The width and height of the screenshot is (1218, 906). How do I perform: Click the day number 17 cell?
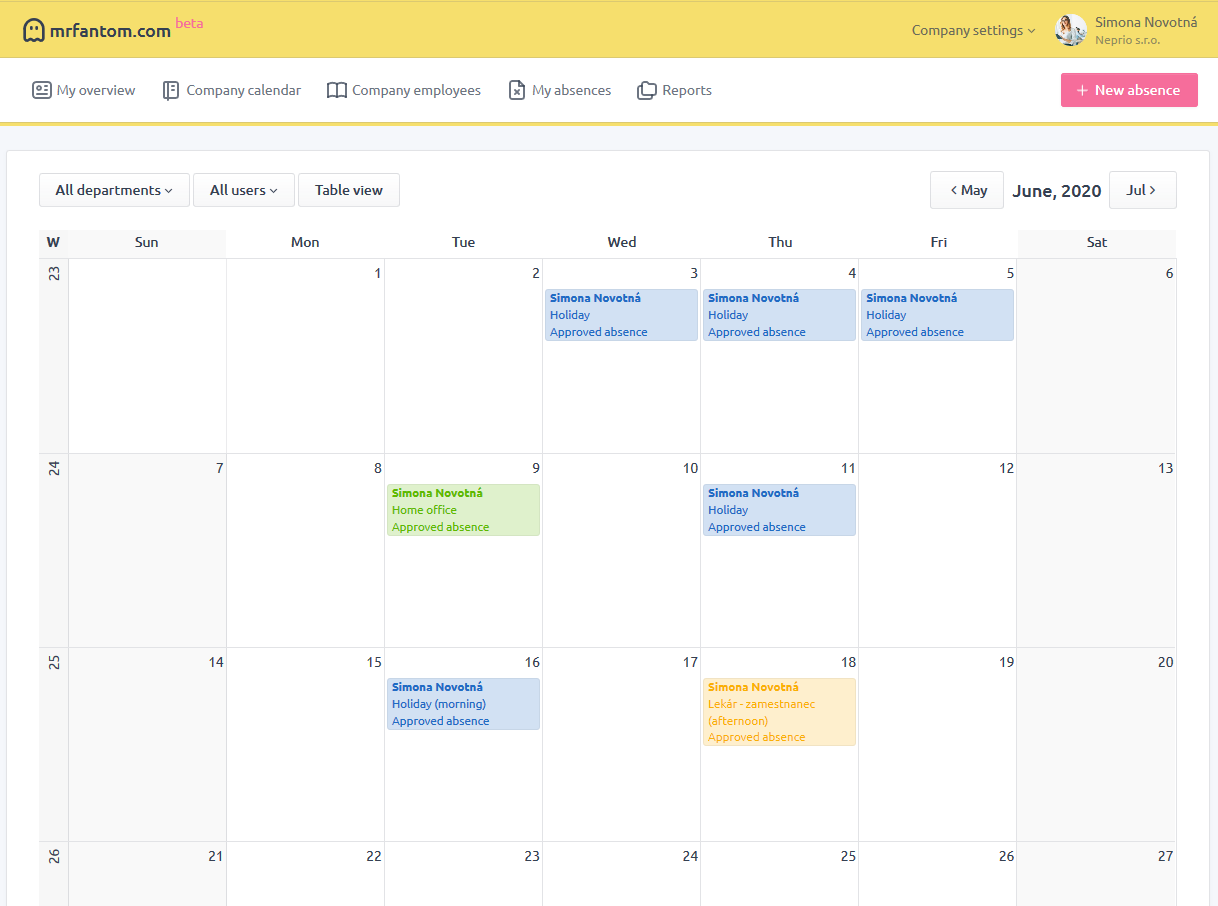621,744
